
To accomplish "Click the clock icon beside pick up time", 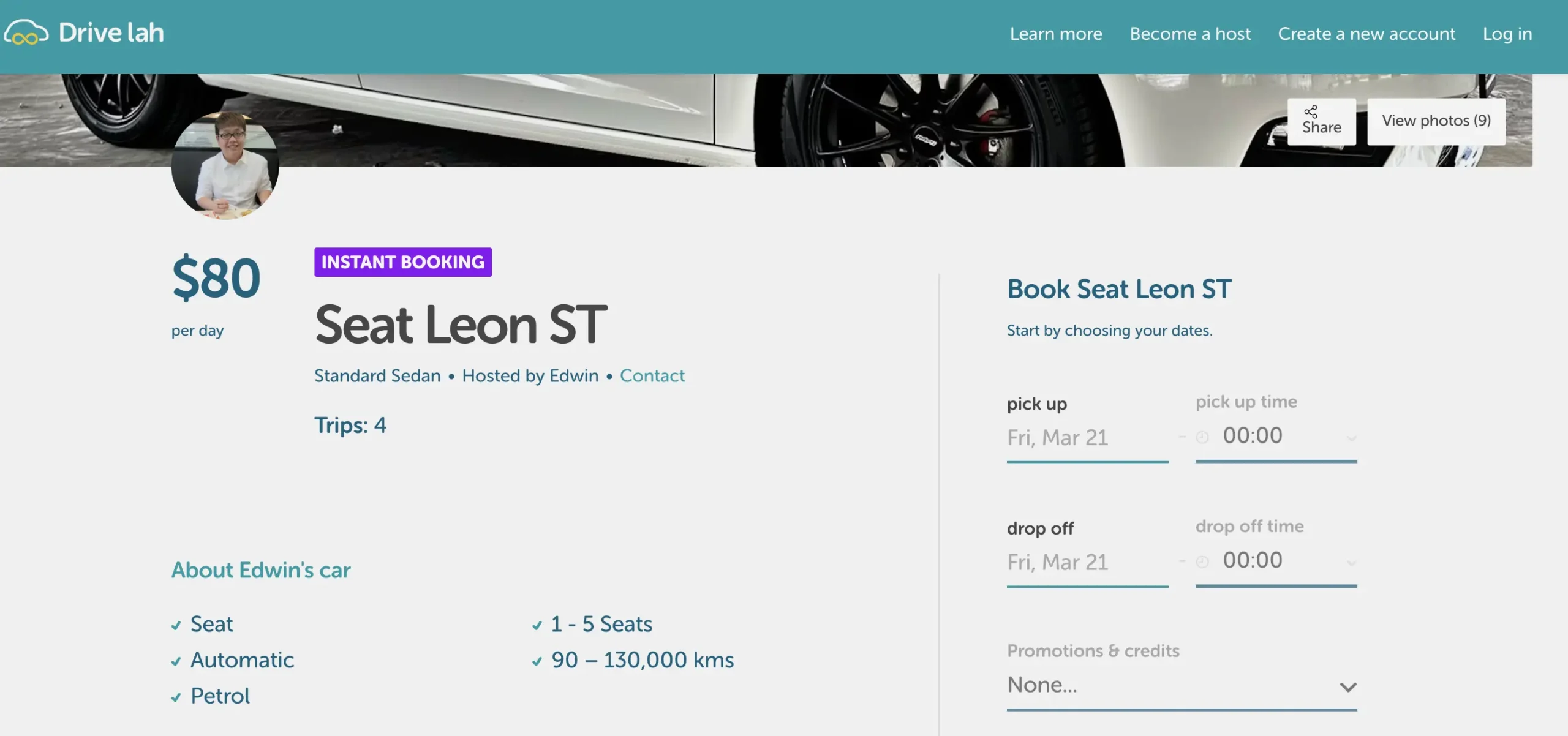I will 1202,436.
